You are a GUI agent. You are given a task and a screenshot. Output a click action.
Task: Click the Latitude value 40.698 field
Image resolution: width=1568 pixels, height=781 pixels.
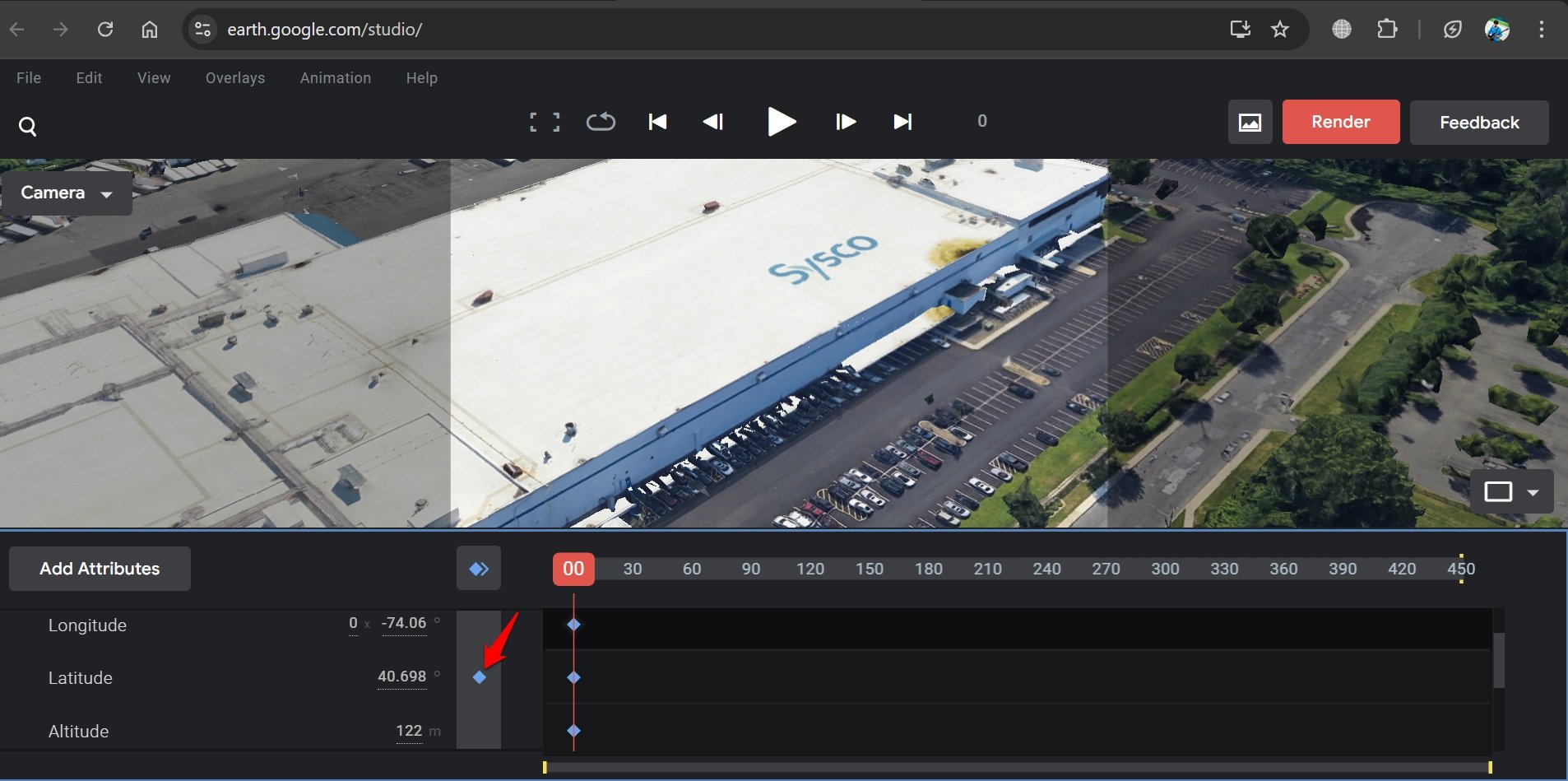click(401, 676)
